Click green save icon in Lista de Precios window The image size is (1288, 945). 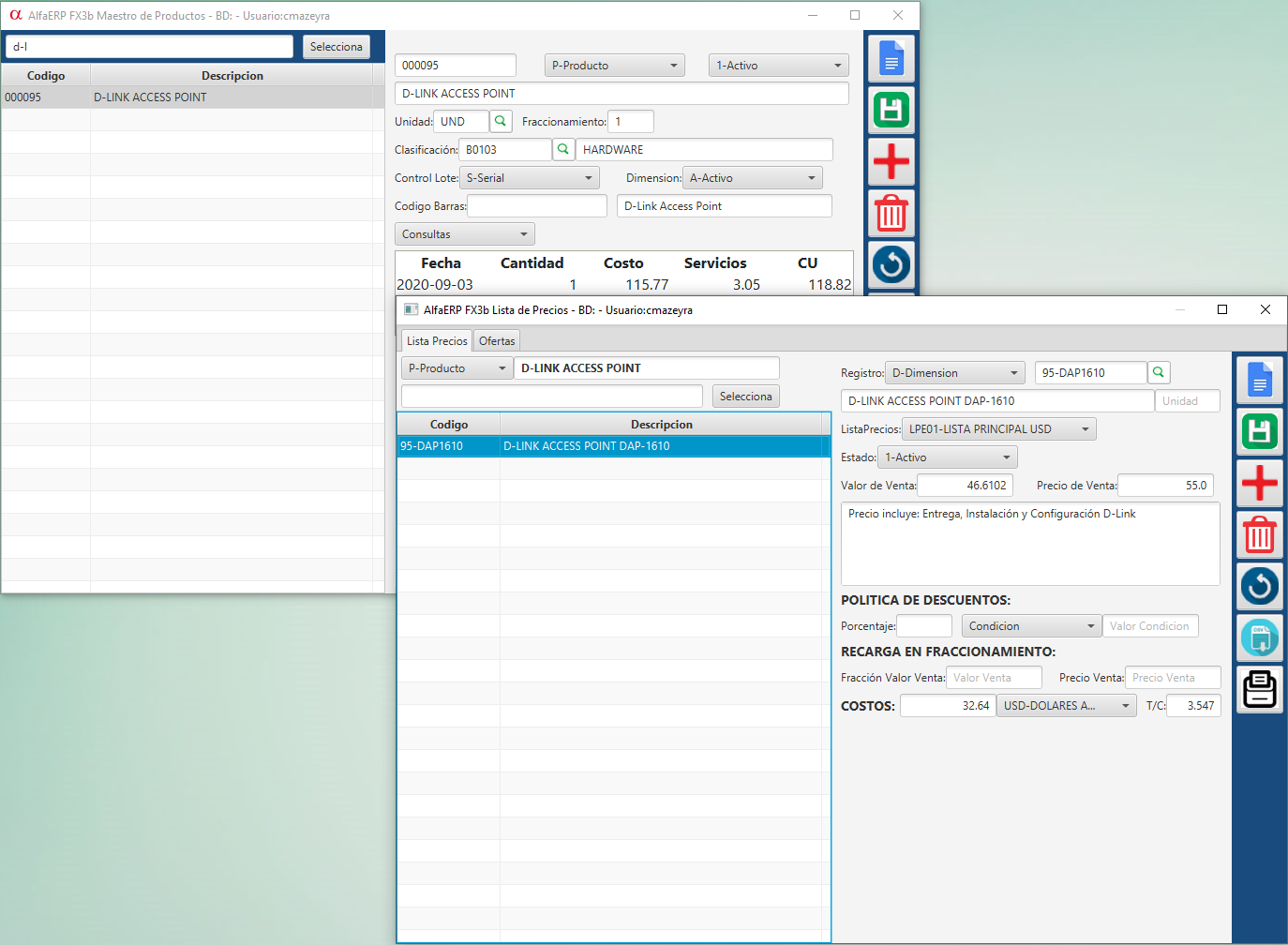click(1259, 431)
